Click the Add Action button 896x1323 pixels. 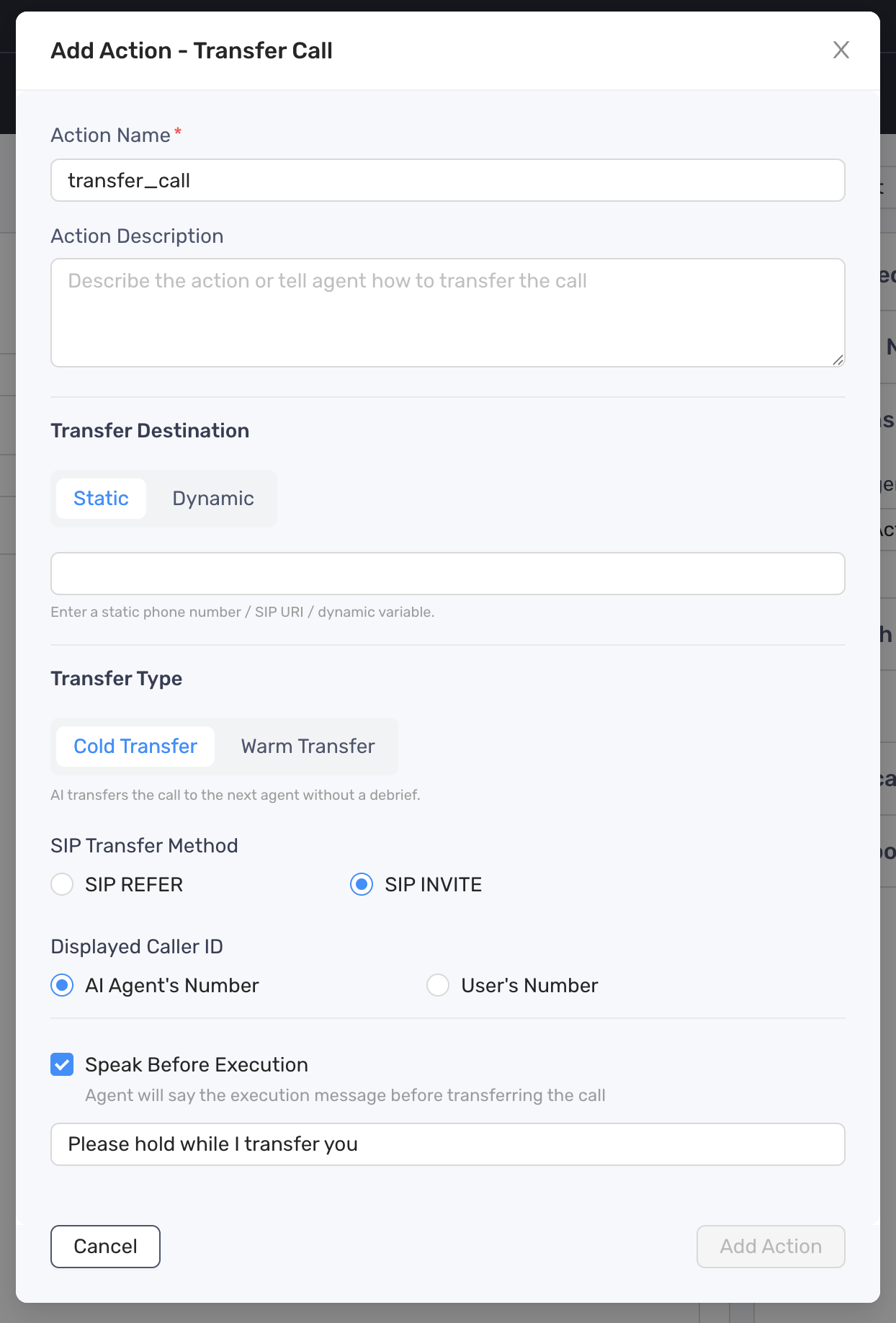[x=770, y=1247]
